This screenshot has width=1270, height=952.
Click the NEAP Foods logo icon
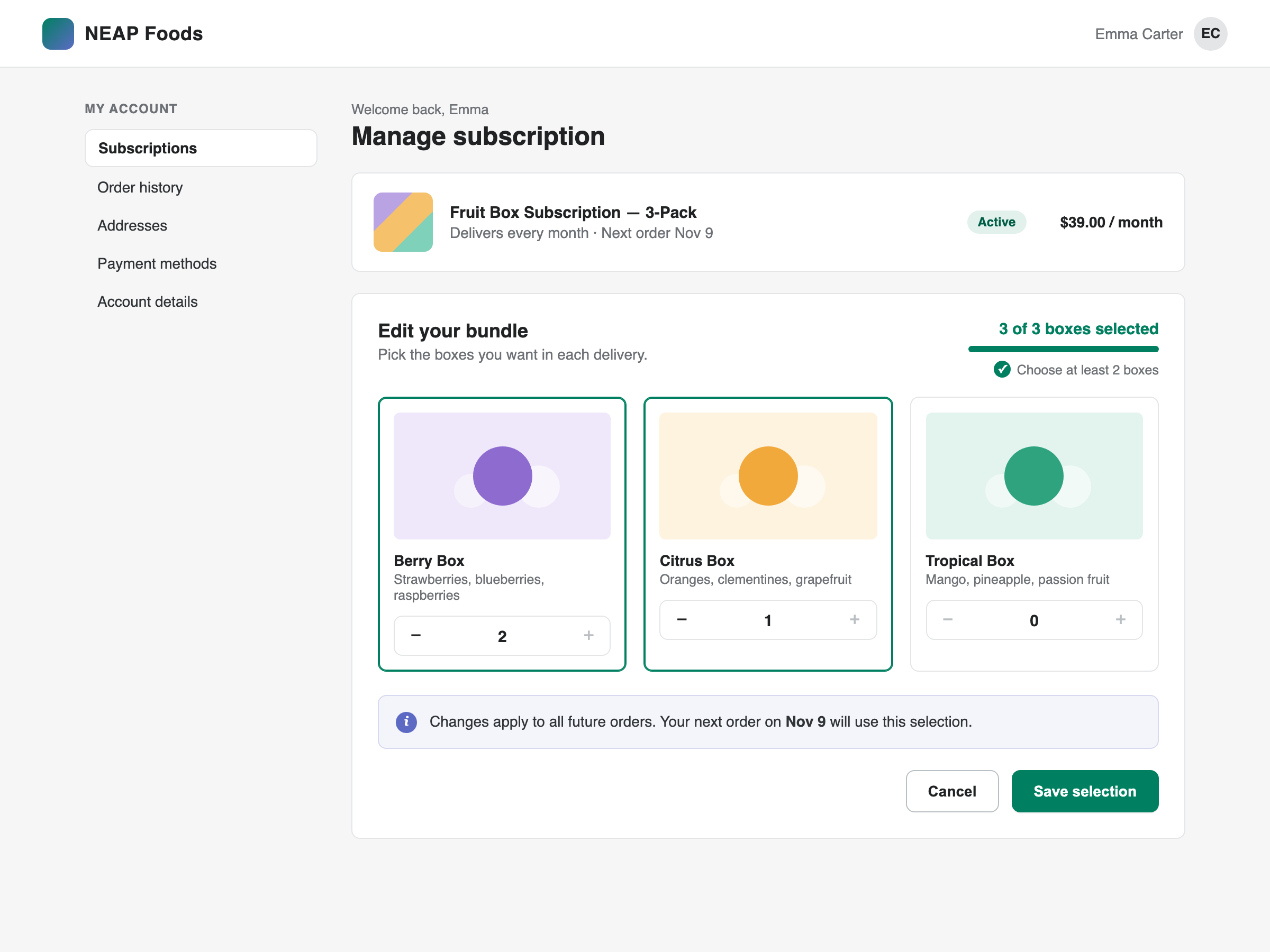[58, 33]
